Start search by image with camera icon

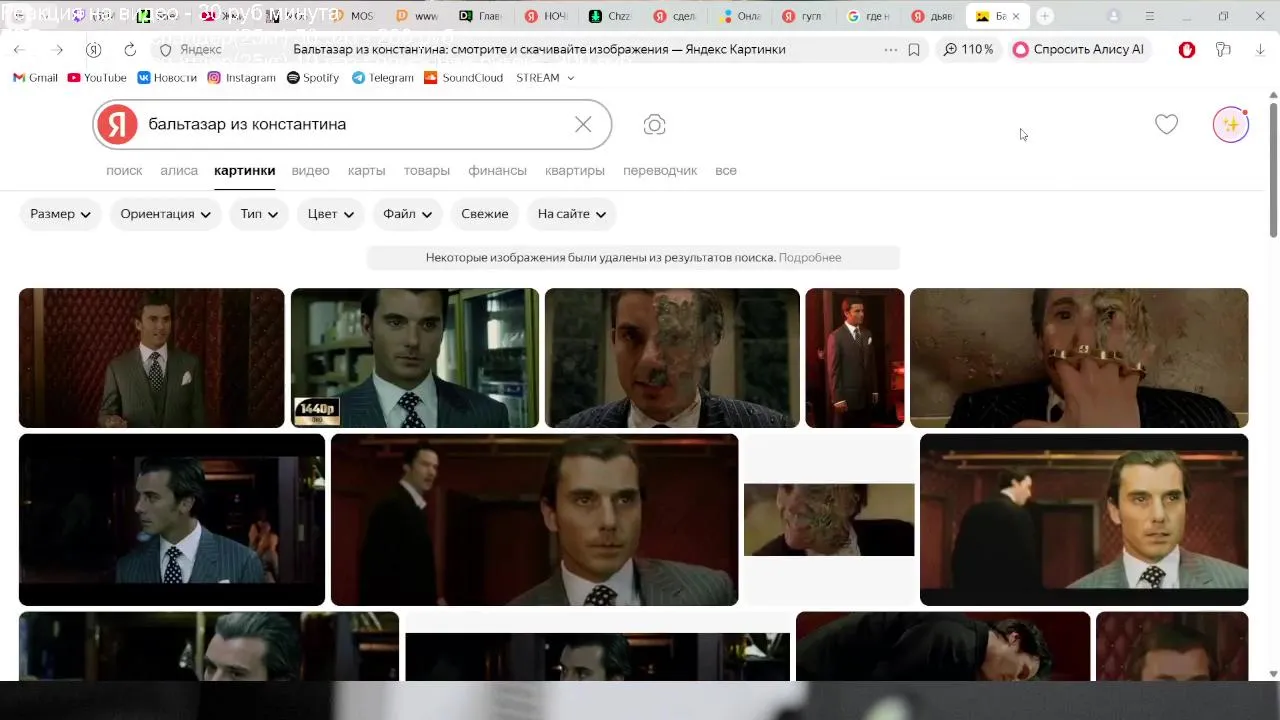(x=654, y=124)
